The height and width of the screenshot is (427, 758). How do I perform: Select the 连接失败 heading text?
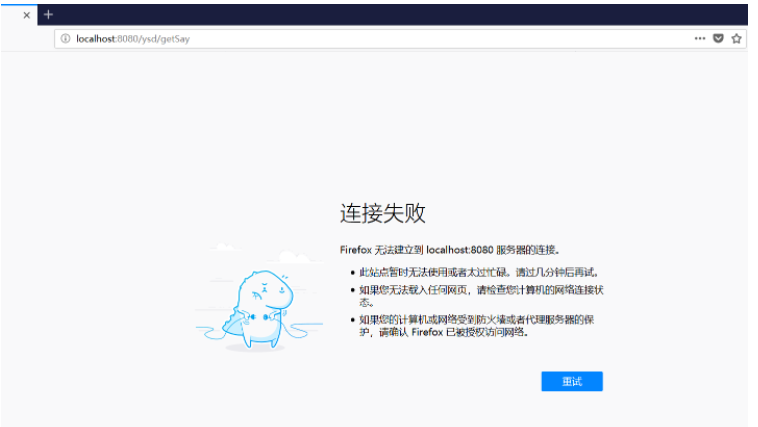(x=382, y=213)
